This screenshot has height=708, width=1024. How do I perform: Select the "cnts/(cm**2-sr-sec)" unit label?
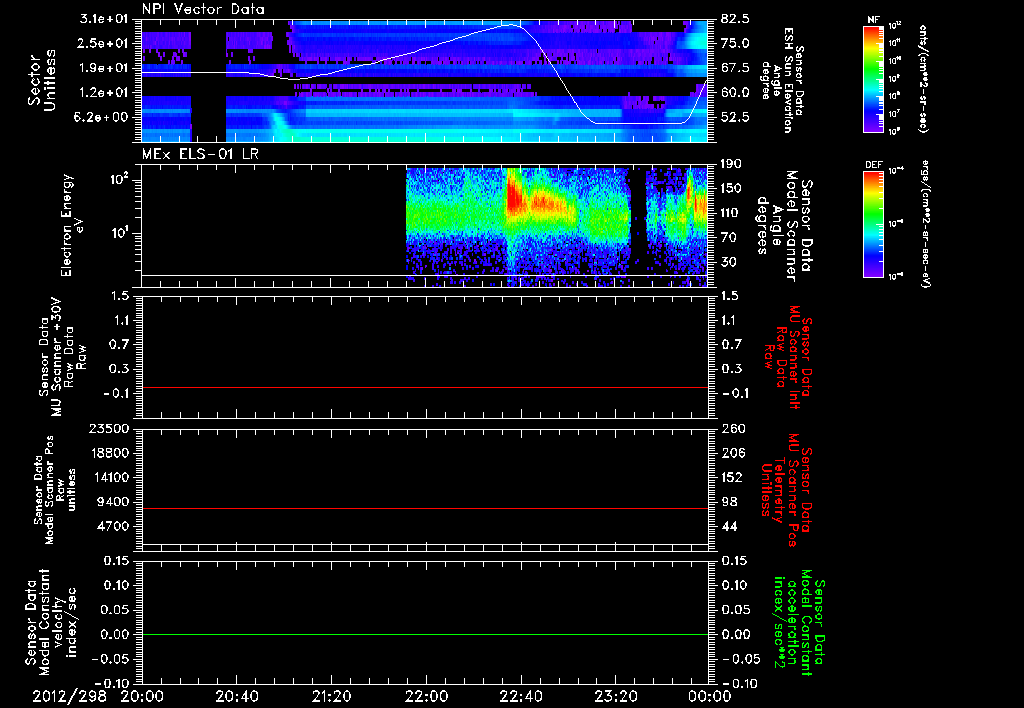coord(923,79)
